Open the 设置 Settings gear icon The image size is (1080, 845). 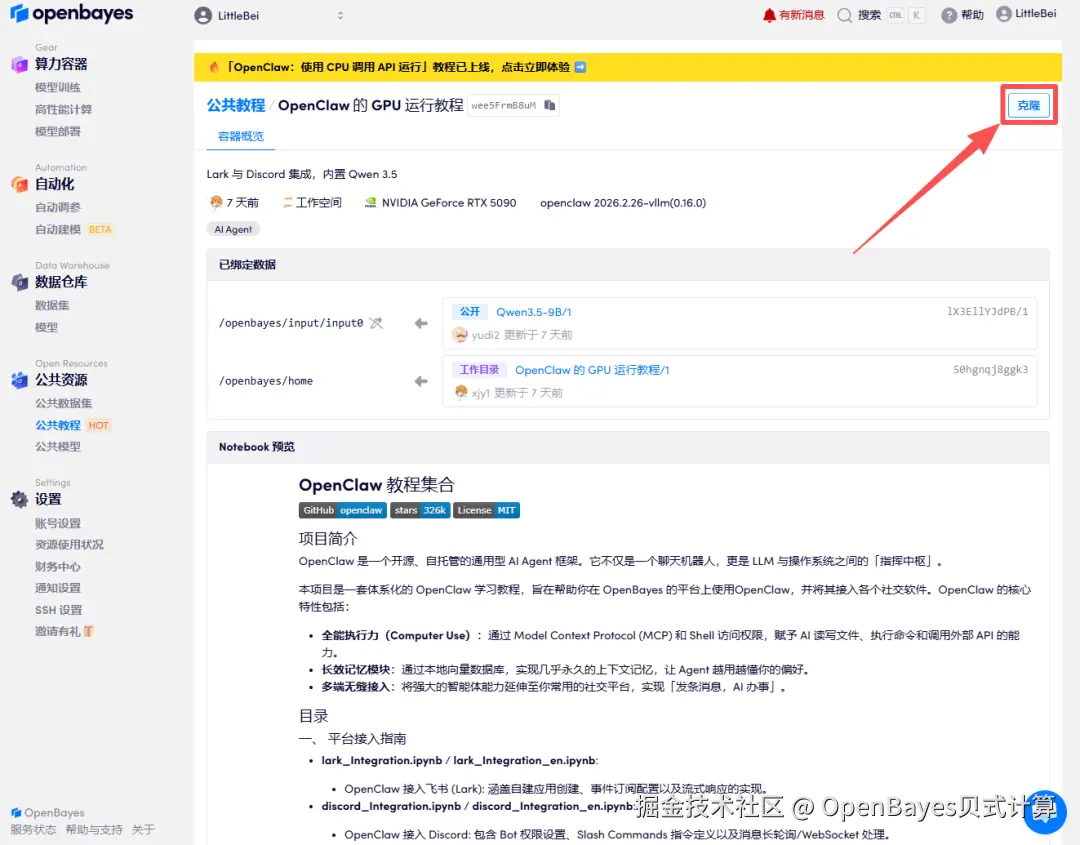(x=21, y=499)
